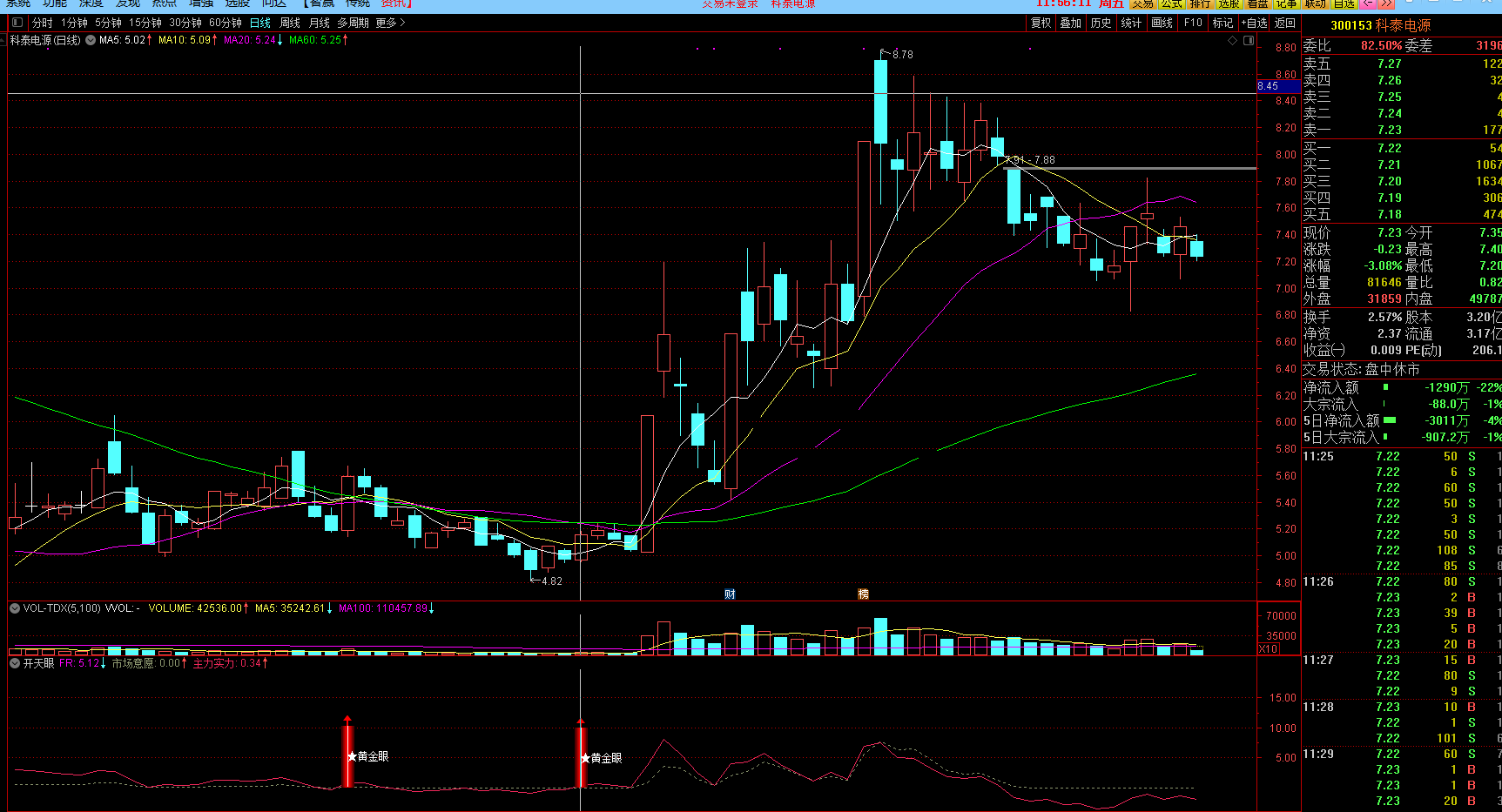Viewport: 1502px width, 812px height.
Task: Open the 增强 menu
Action: coord(201,4)
